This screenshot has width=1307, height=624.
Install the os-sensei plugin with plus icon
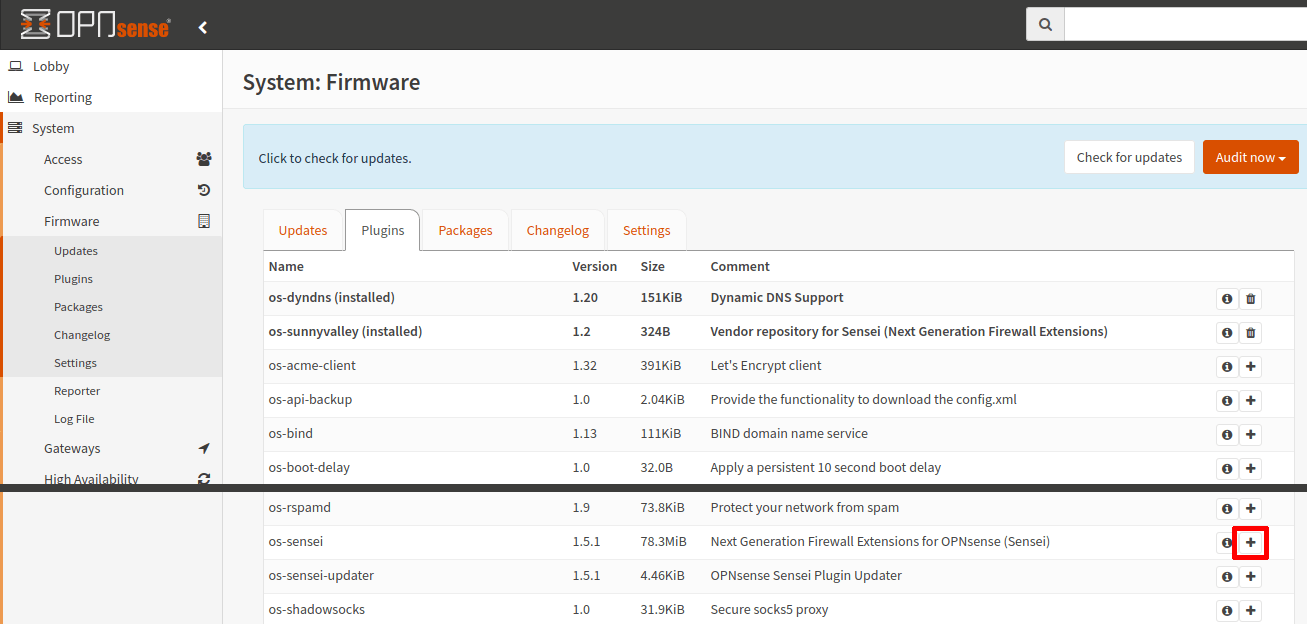[x=1250, y=542]
